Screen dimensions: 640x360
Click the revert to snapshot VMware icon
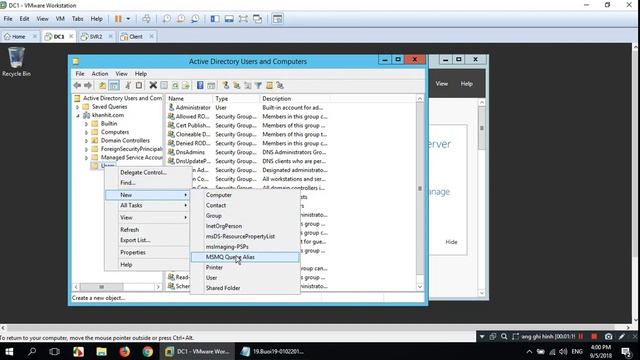point(181,19)
